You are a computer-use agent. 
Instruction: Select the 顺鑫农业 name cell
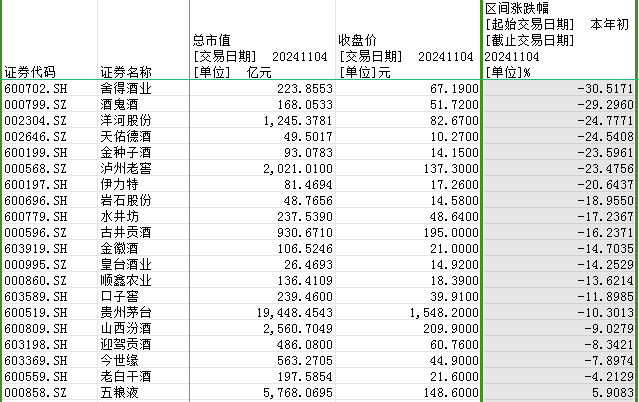point(143,281)
